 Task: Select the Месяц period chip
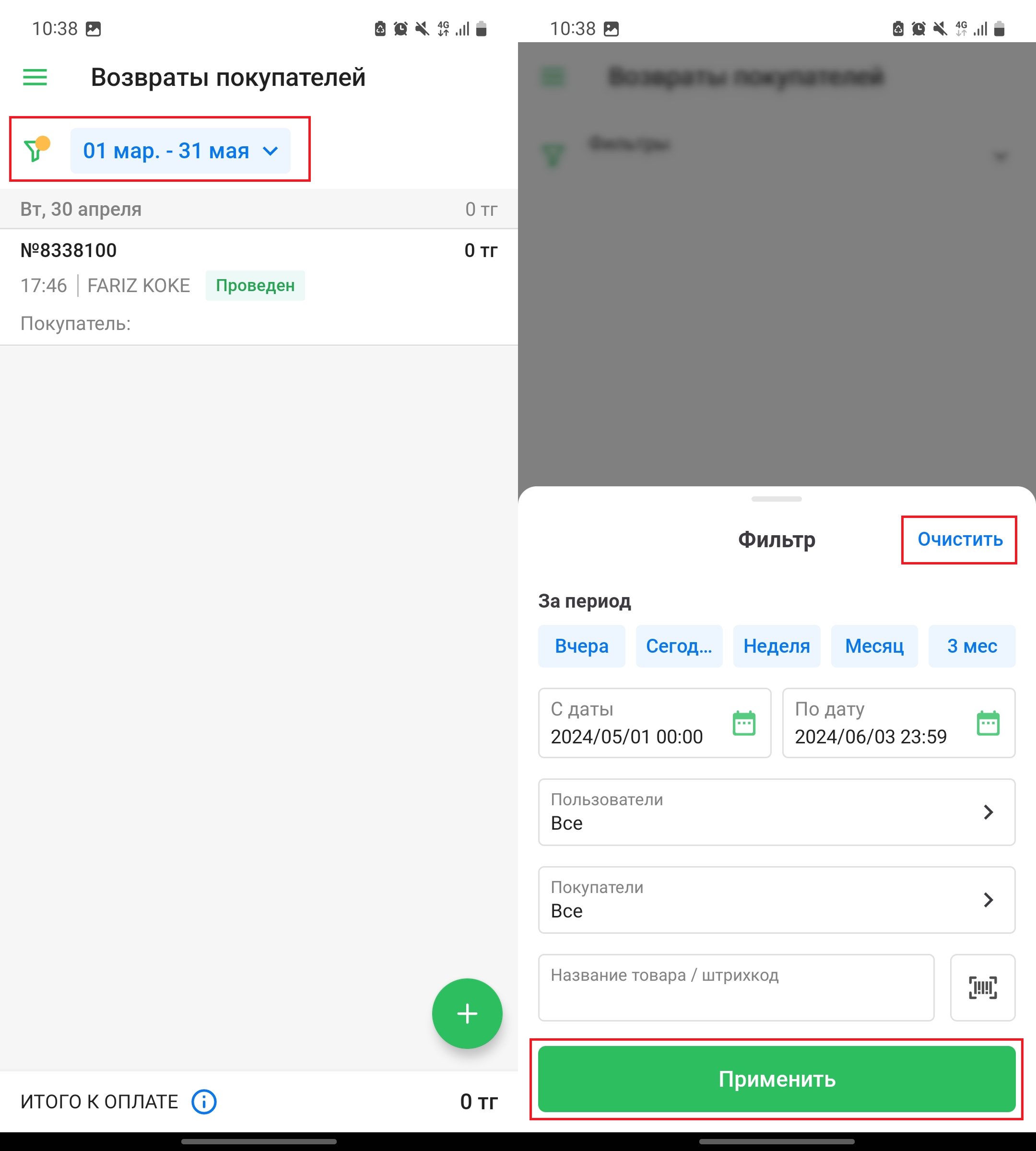pyautogui.click(x=874, y=646)
